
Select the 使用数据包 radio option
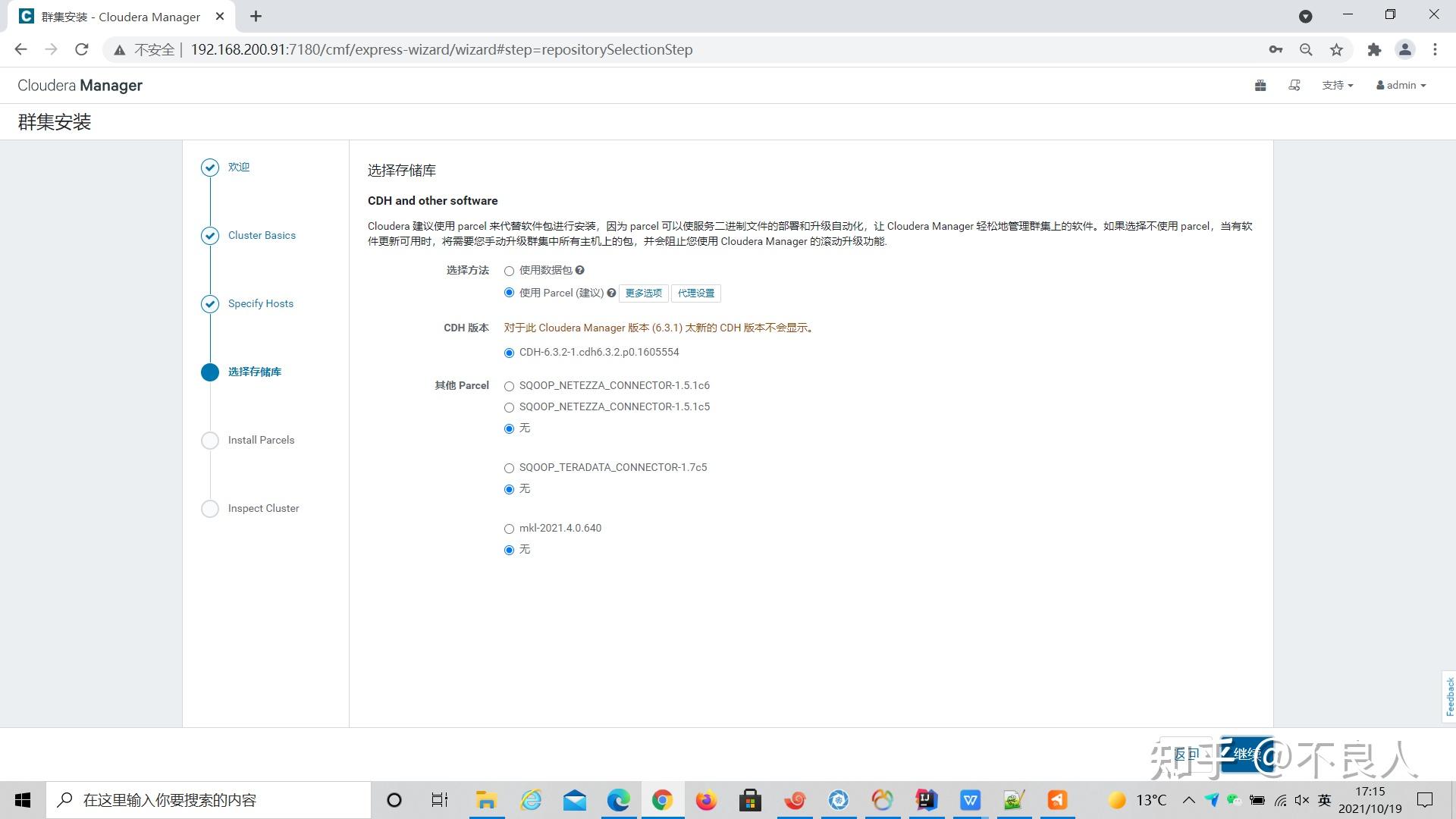coord(509,271)
